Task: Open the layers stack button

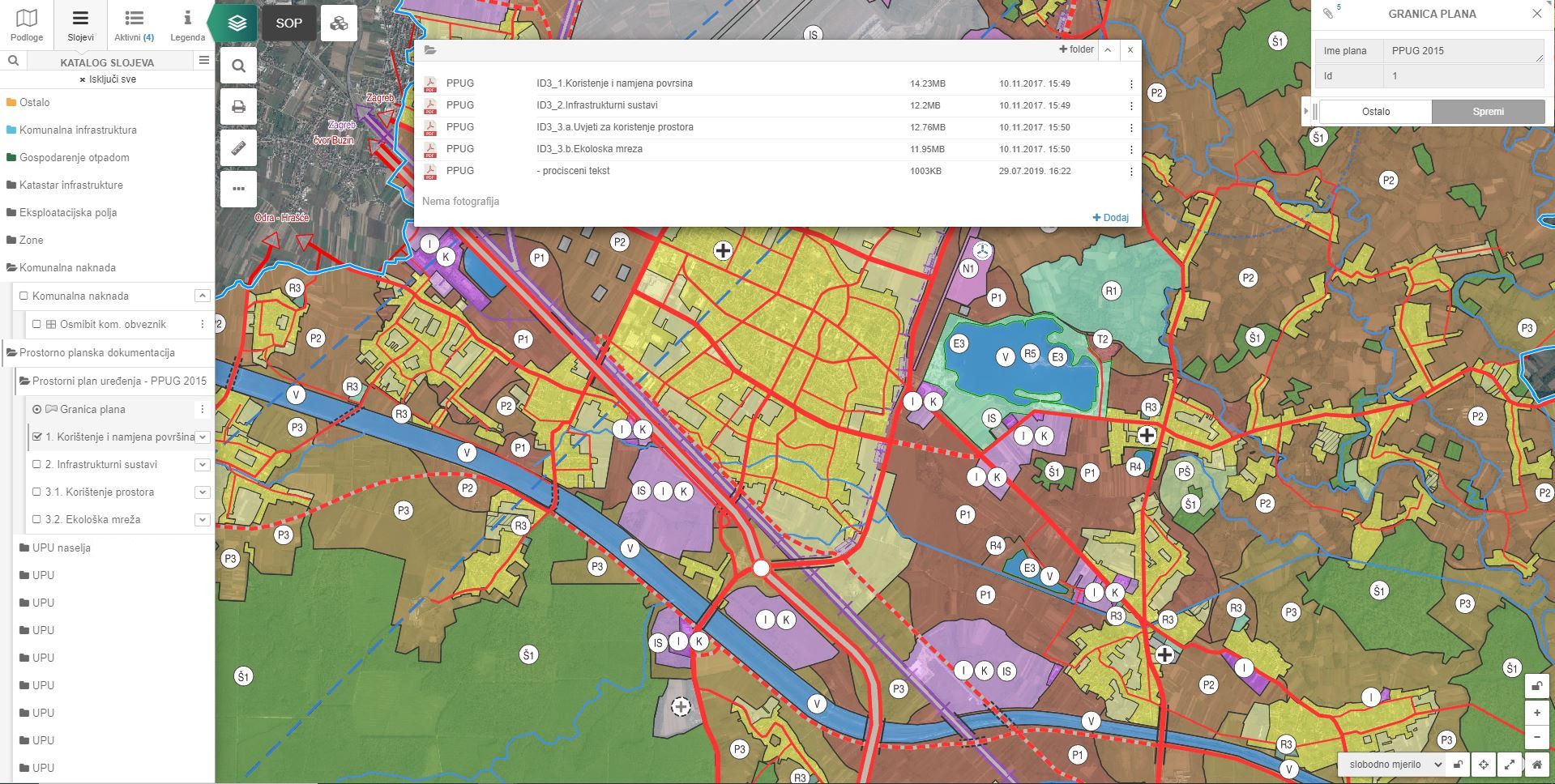Action: [x=237, y=23]
